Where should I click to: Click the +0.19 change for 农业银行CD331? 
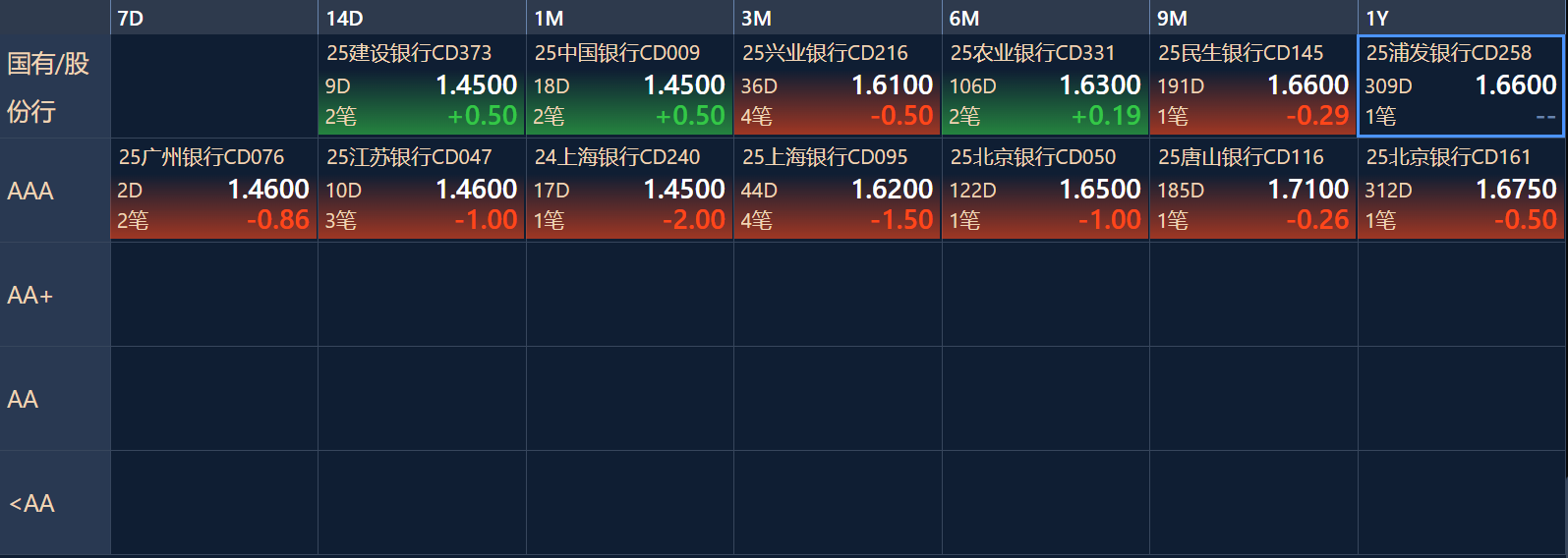1106,116
